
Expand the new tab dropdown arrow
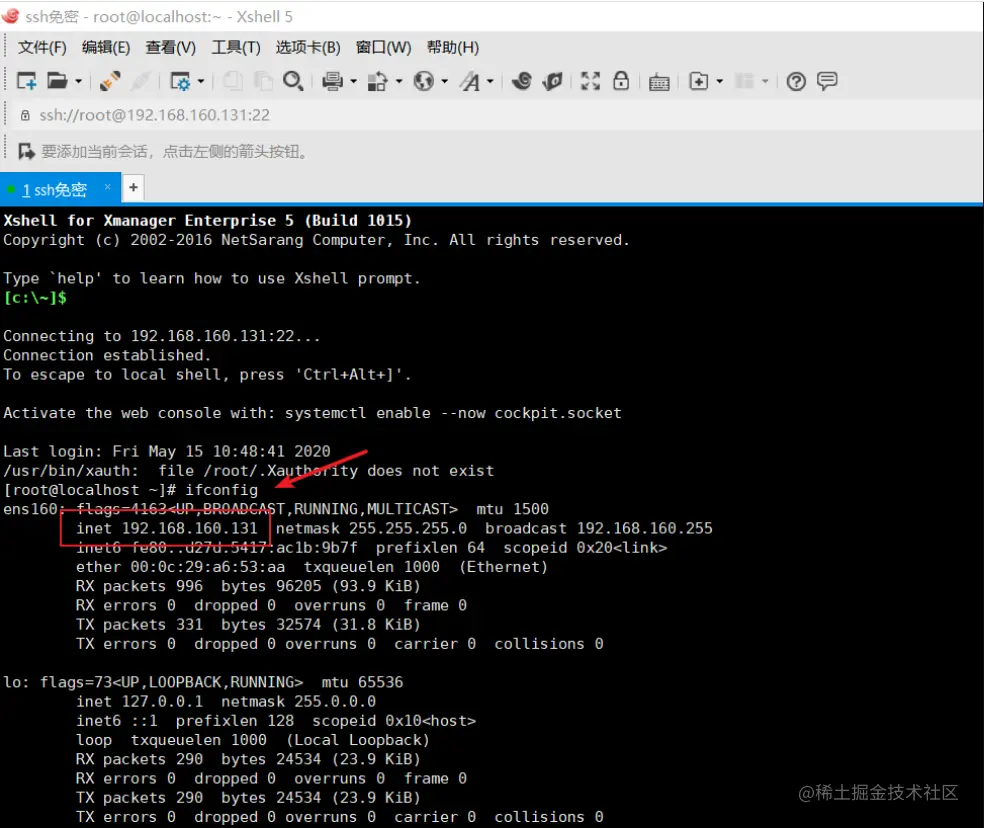tap(720, 81)
